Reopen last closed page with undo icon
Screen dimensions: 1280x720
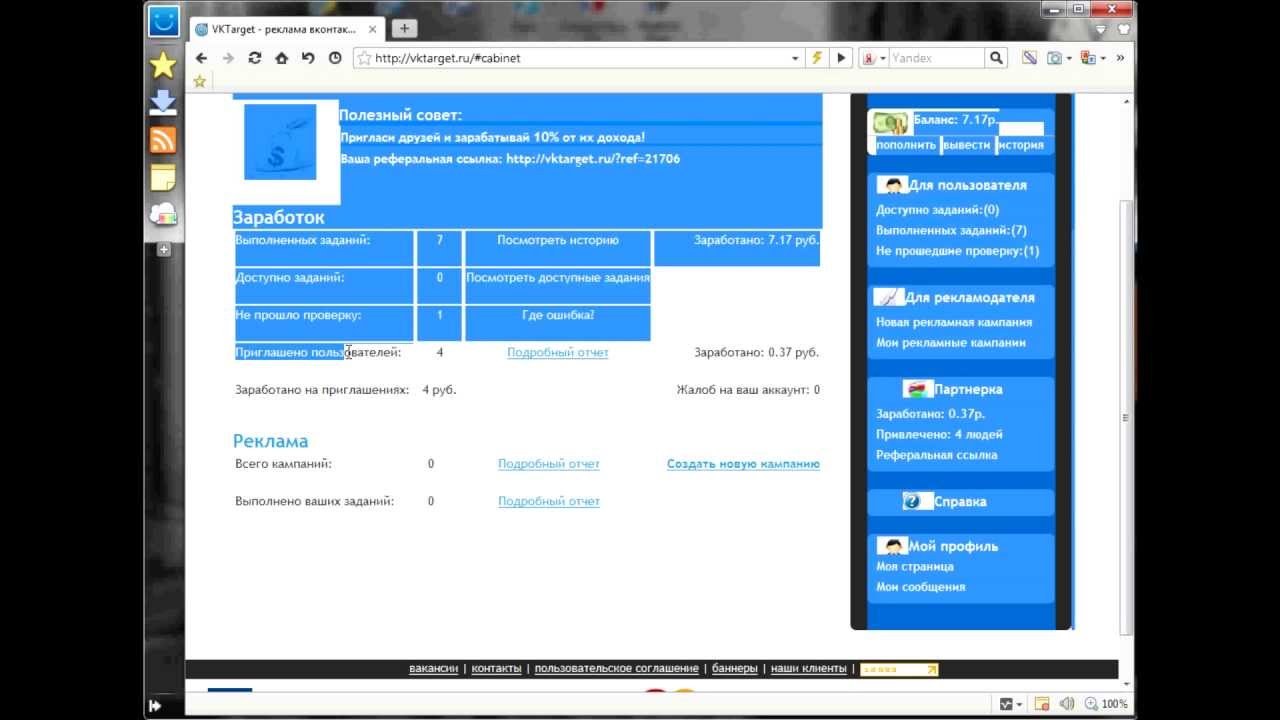(308, 58)
